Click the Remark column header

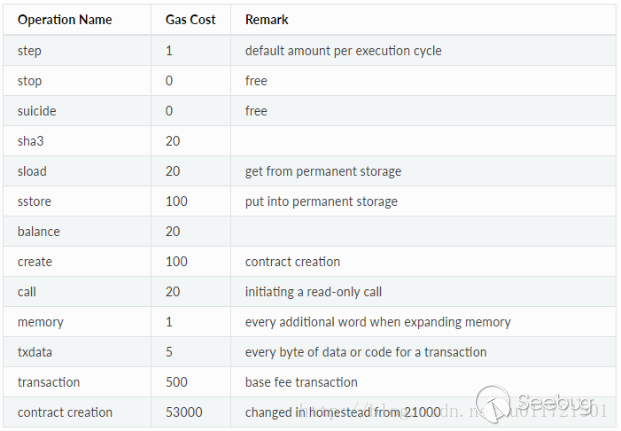266,20
